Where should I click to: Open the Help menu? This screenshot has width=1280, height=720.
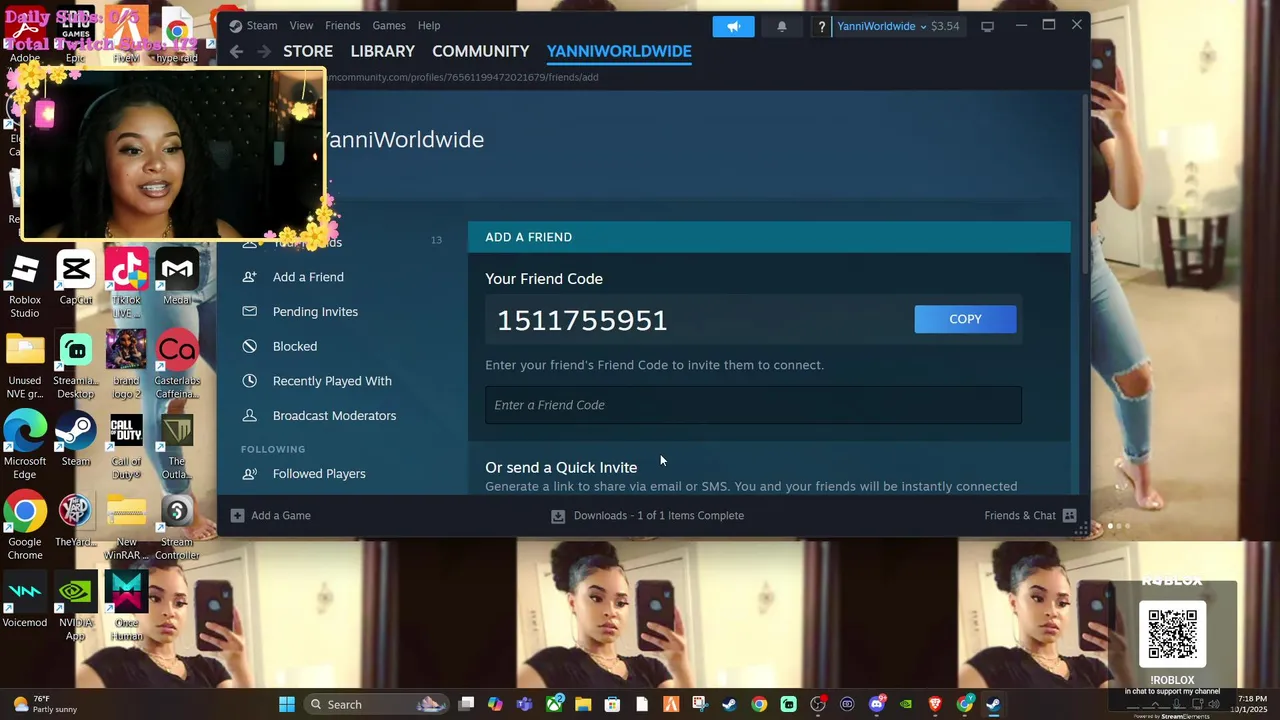point(429,26)
